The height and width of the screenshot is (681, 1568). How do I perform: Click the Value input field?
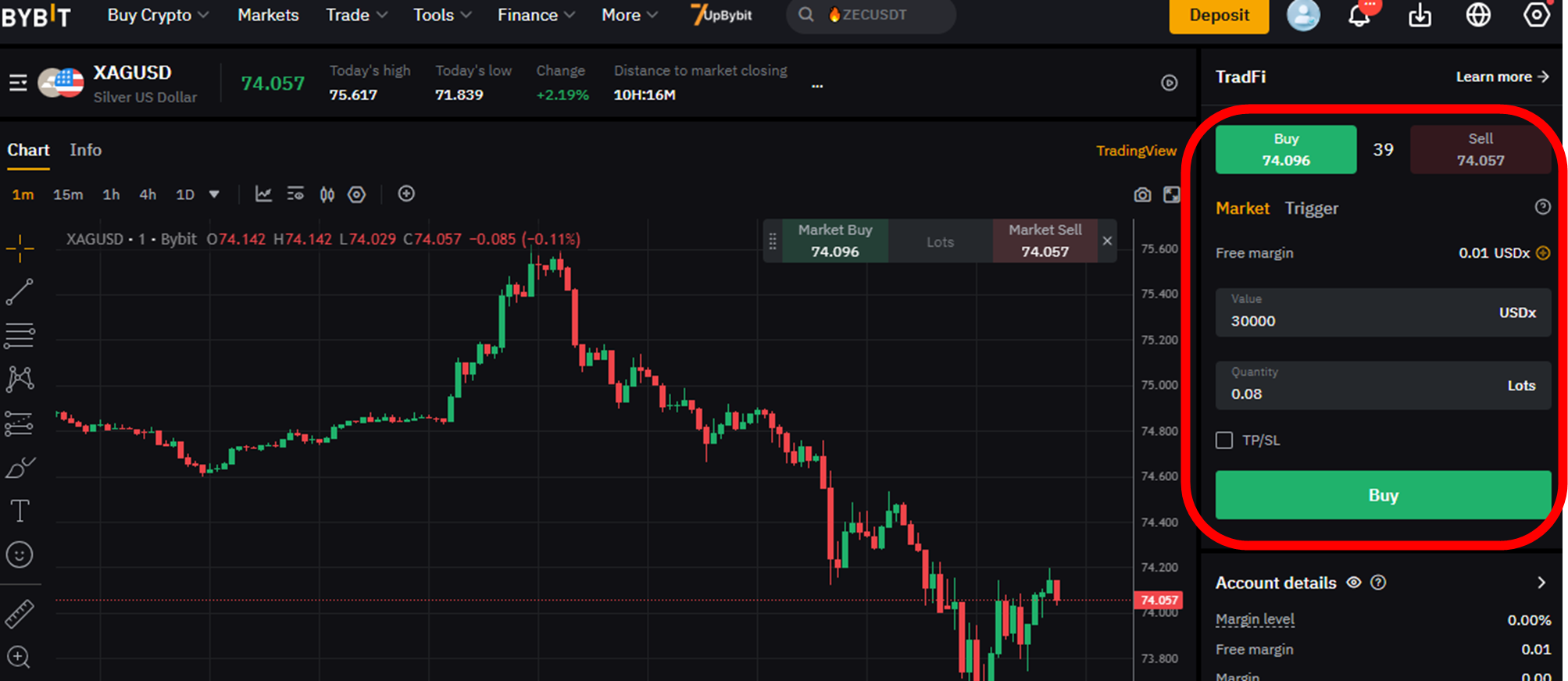click(1383, 312)
